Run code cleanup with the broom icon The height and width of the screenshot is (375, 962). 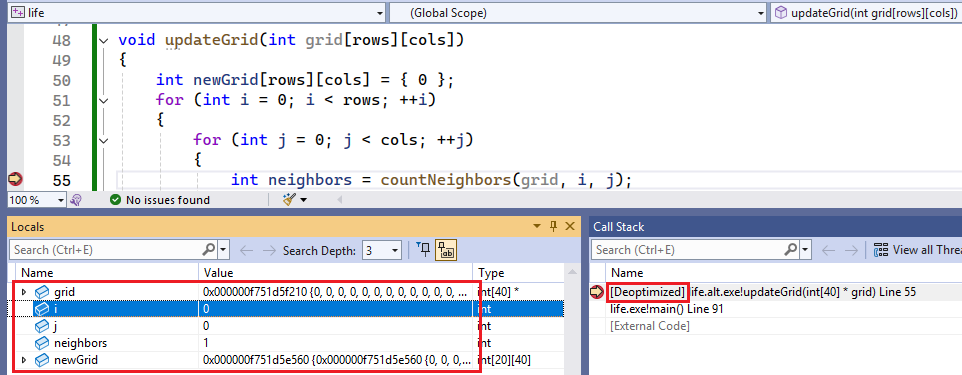[290, 199]
